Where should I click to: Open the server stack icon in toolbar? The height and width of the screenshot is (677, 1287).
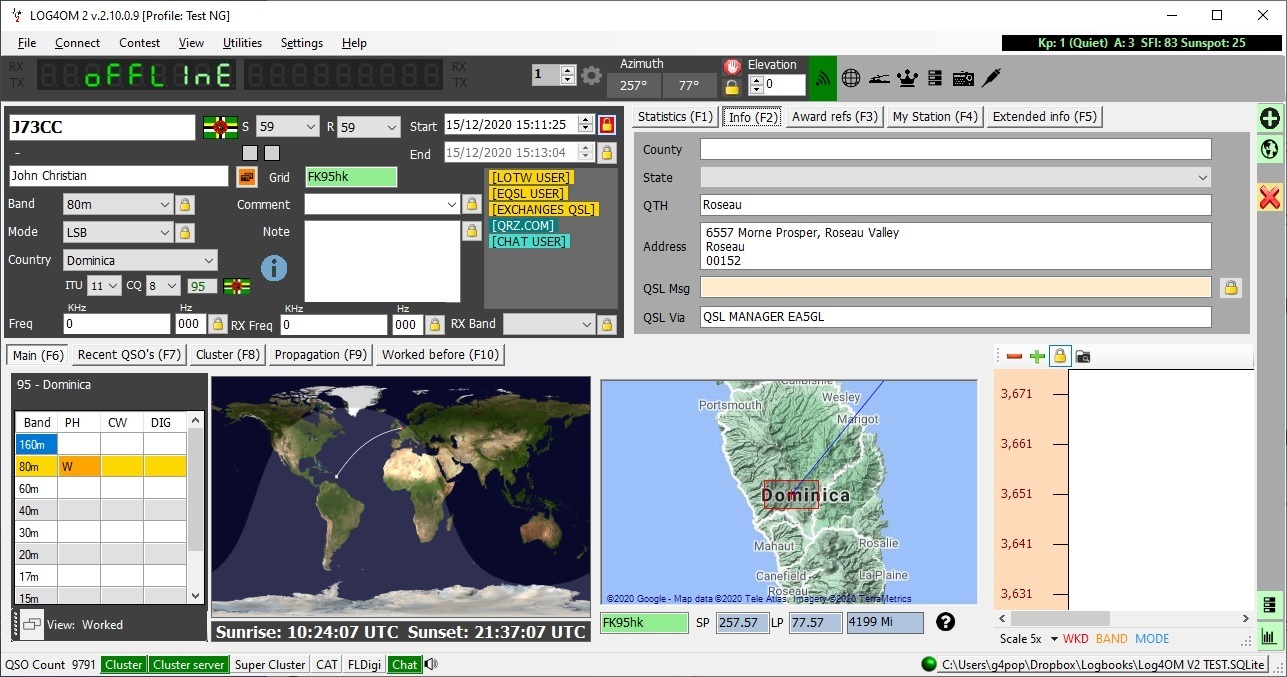click(935, 77)
